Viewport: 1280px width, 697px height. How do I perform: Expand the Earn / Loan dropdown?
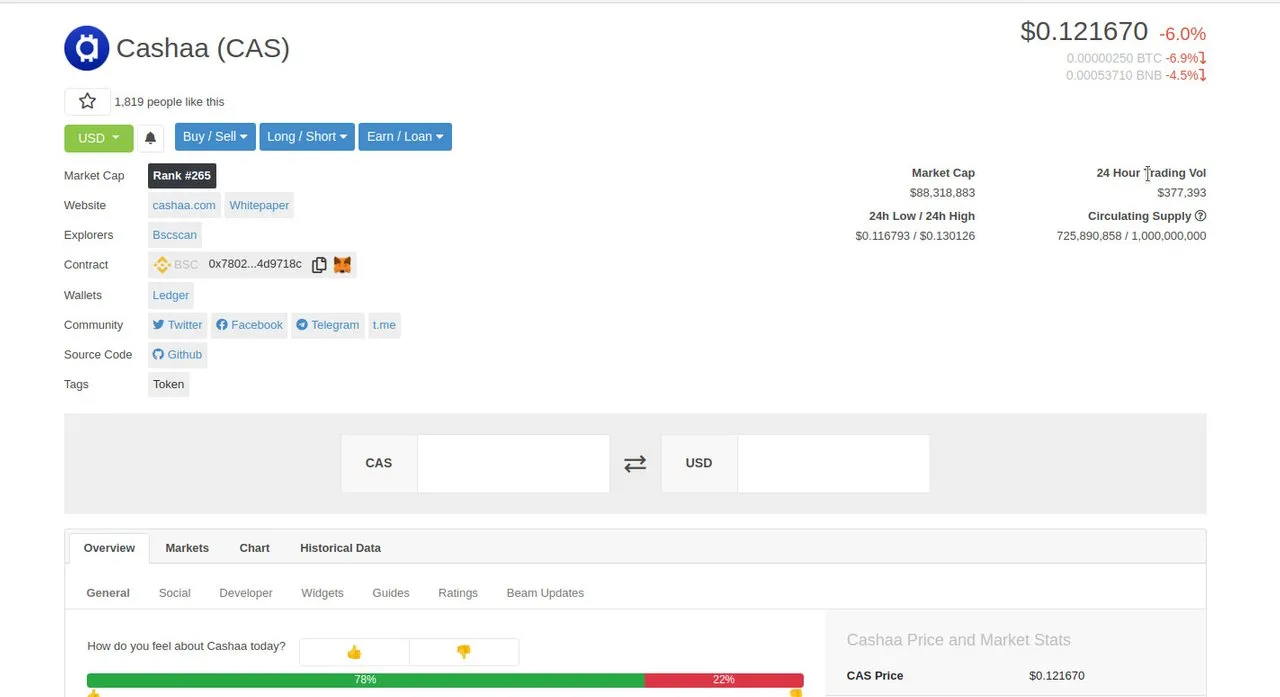[x=405, y=136]
